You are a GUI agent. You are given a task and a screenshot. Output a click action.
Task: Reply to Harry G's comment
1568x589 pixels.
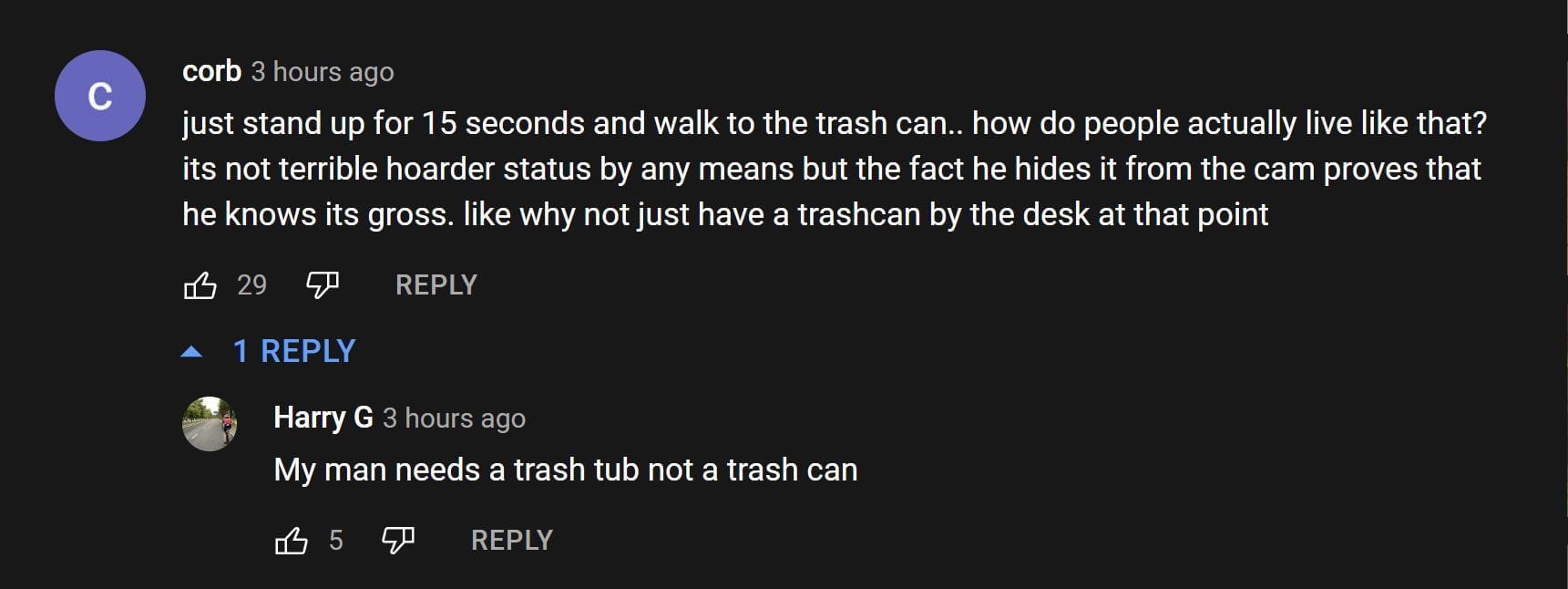point(511,541)
